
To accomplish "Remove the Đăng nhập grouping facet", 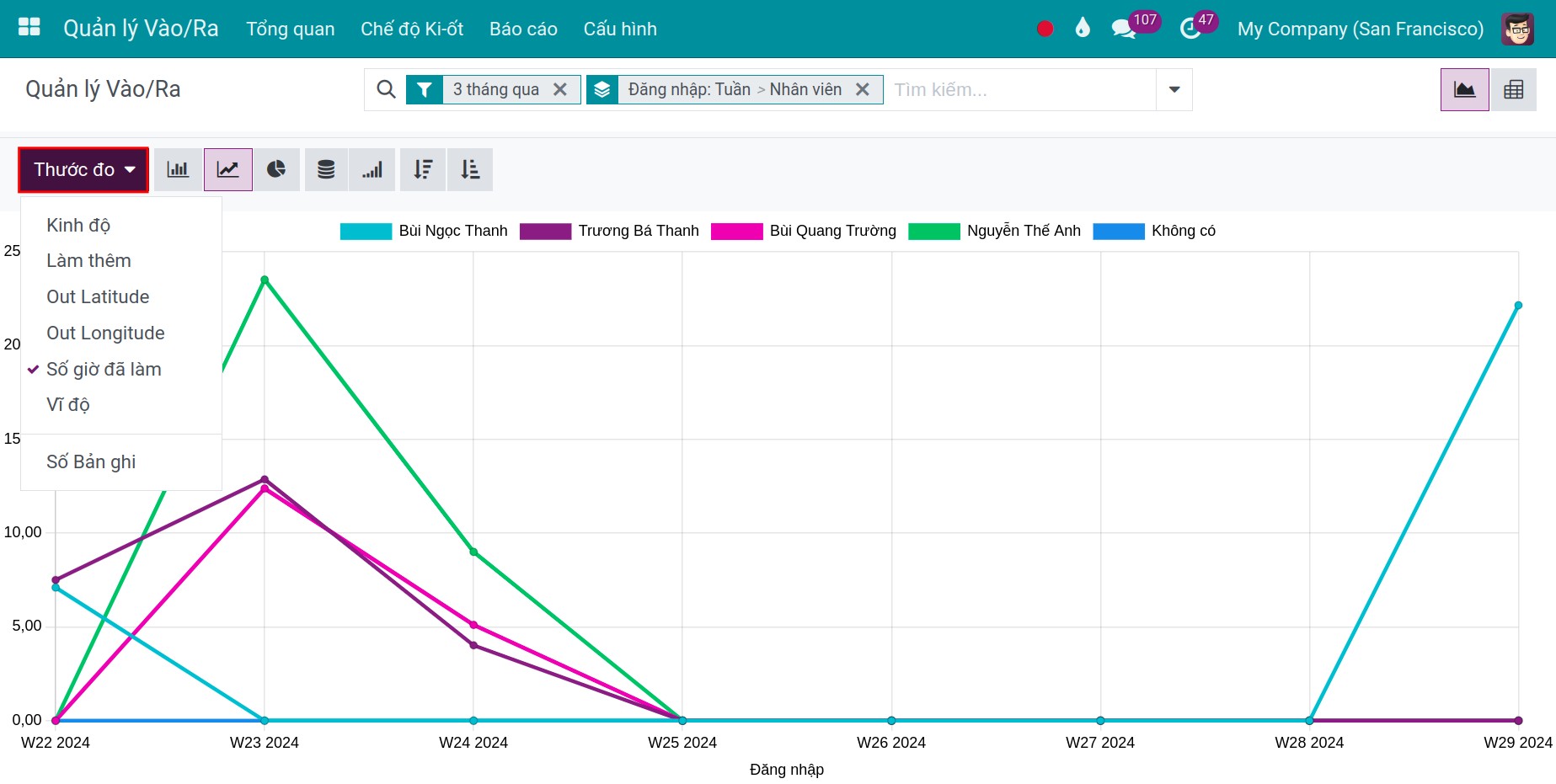I will [x=863, y=89].
